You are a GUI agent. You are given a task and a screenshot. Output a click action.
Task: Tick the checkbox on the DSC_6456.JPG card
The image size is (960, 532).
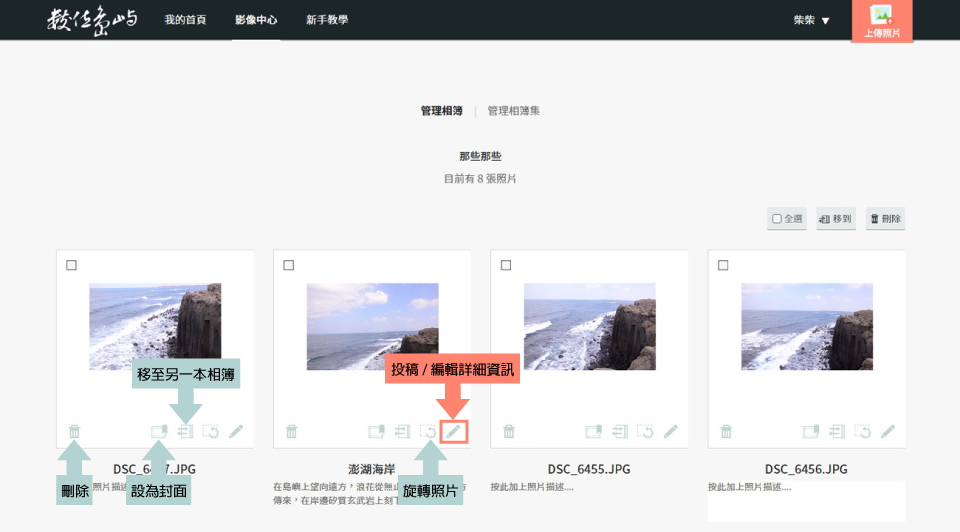723,265
